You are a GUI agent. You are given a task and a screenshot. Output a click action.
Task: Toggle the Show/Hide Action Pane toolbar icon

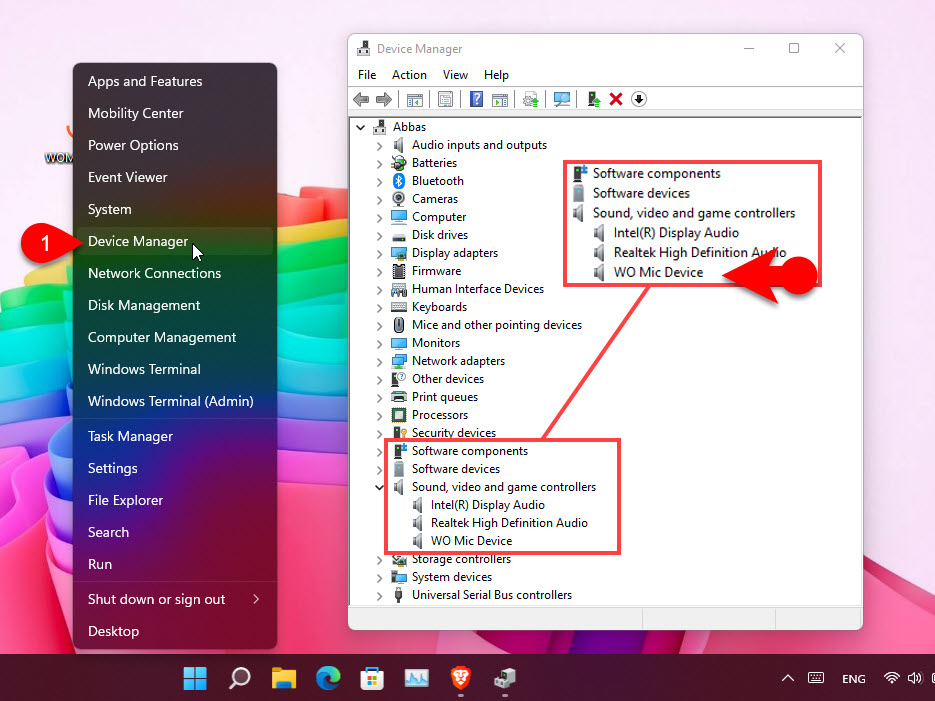point(500,100)
